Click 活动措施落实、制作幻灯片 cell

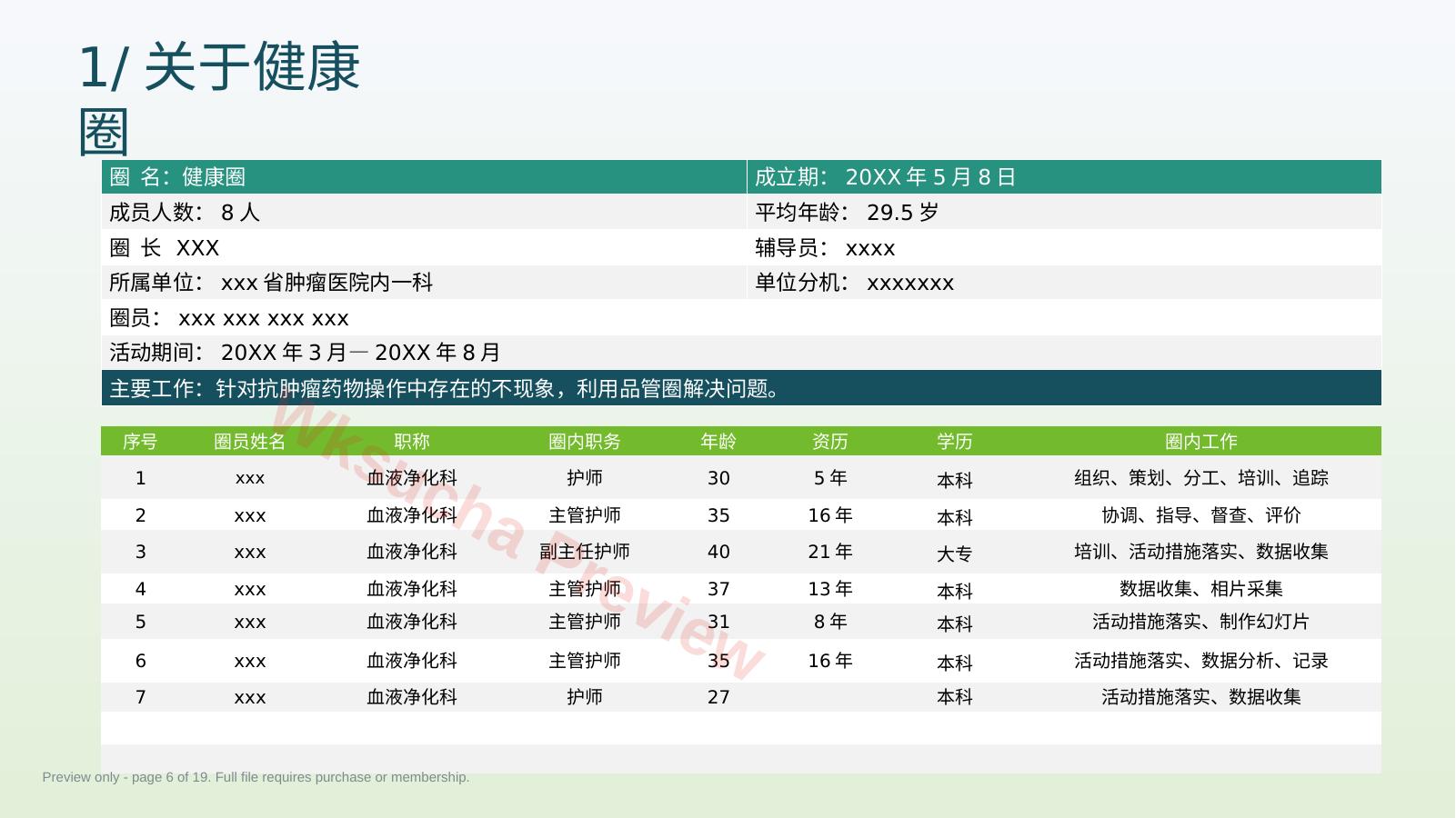pos(1201,622)
